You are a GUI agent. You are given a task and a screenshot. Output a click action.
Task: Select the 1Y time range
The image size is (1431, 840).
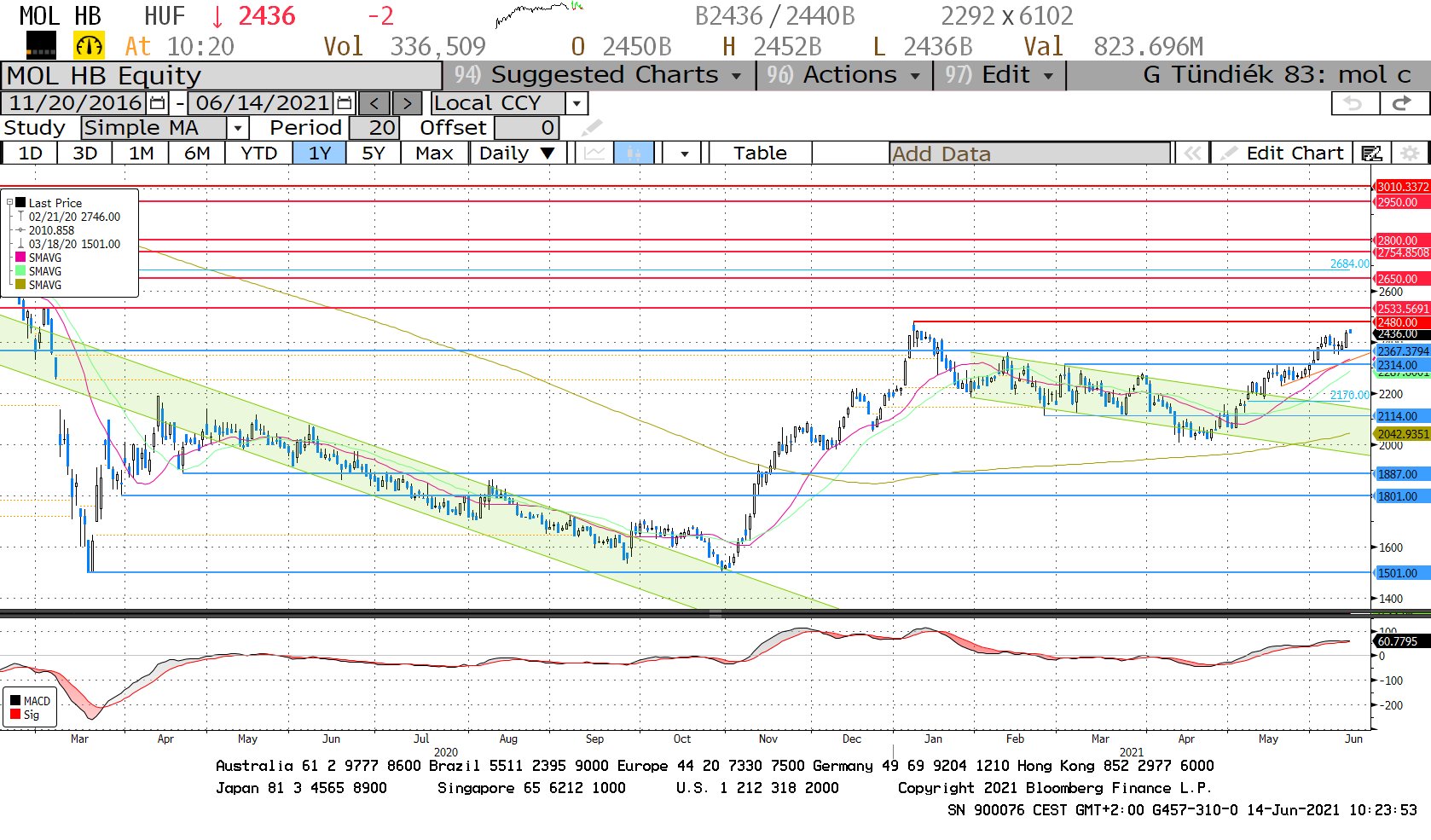319,154
